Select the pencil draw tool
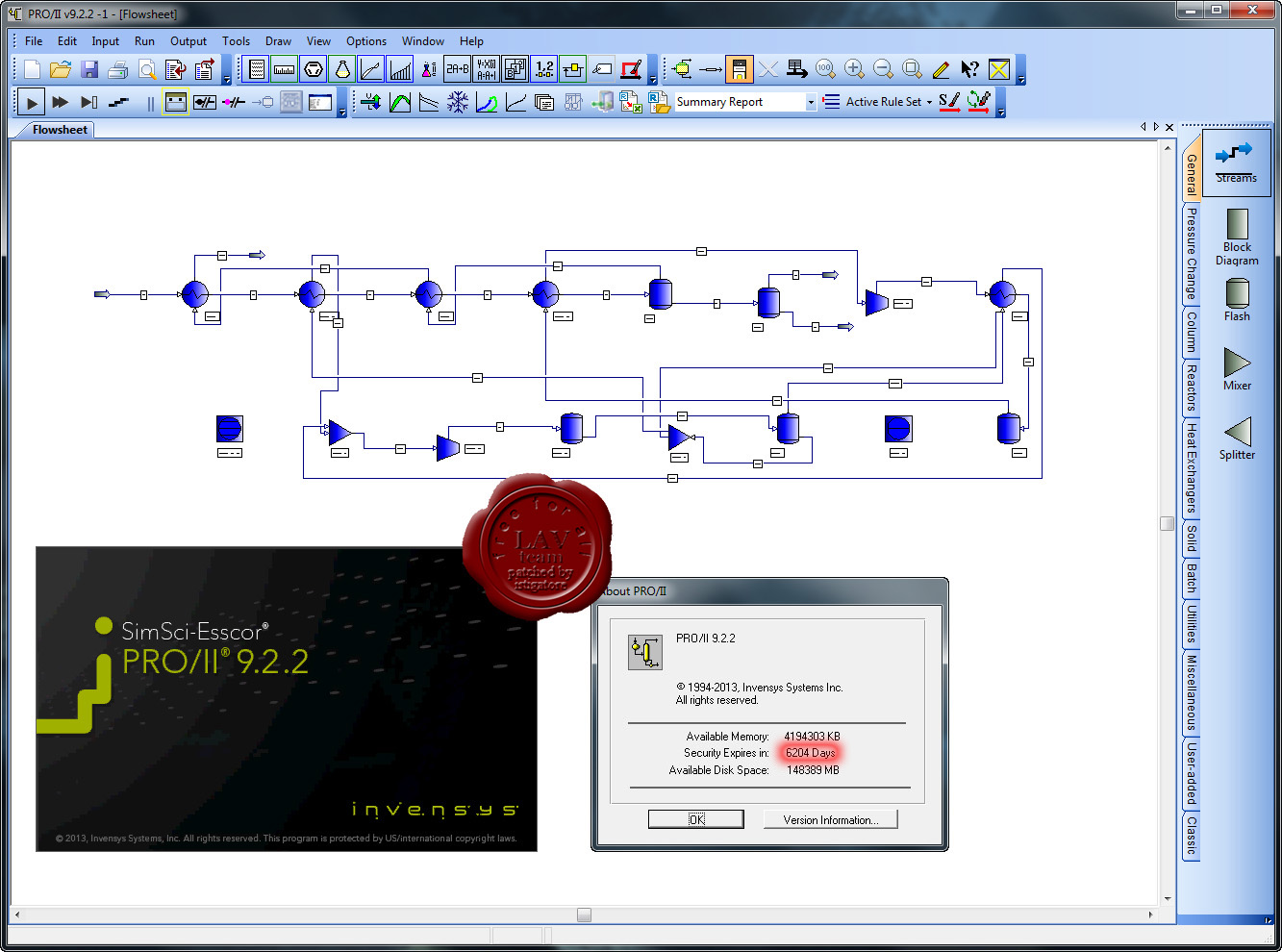Viewport: 1282px width, 952px height. coord(941,69)
